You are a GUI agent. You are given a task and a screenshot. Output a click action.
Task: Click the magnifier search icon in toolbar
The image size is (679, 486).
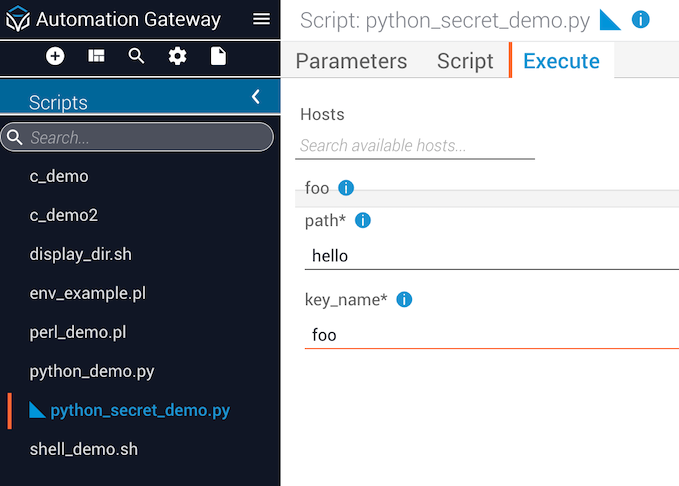pyautogui.click(x=137, y=56)
